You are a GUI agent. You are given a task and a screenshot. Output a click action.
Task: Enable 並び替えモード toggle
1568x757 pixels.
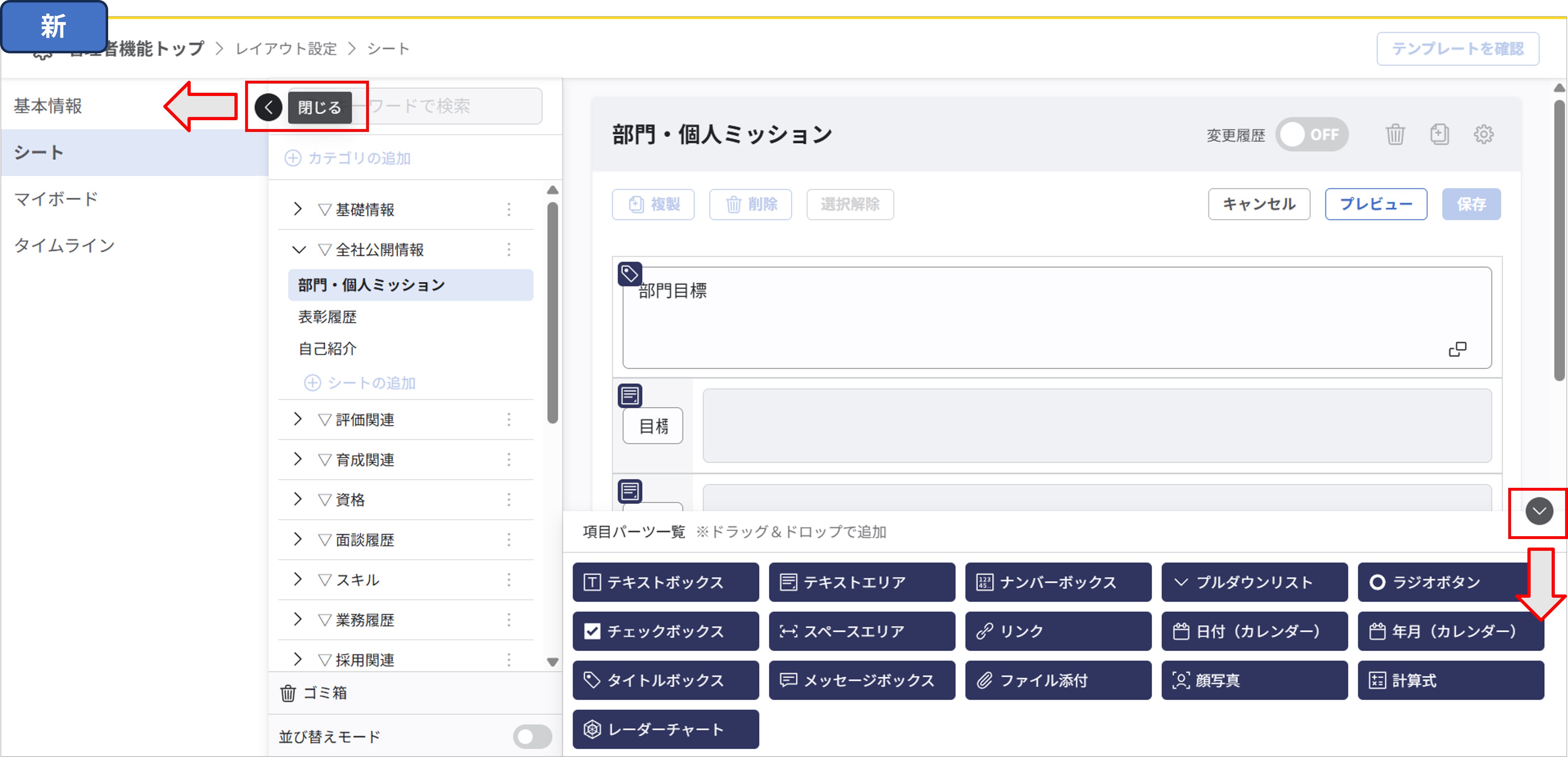pyautogui.click(x=532, y=736)
